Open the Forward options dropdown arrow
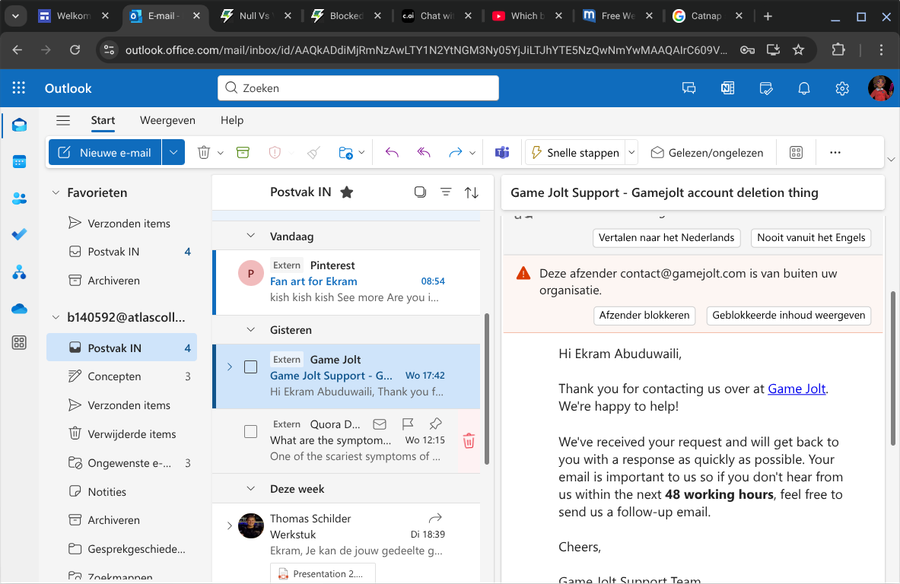Image resolution: width=900 pixels, height=584 pixels. coord(472,153)
